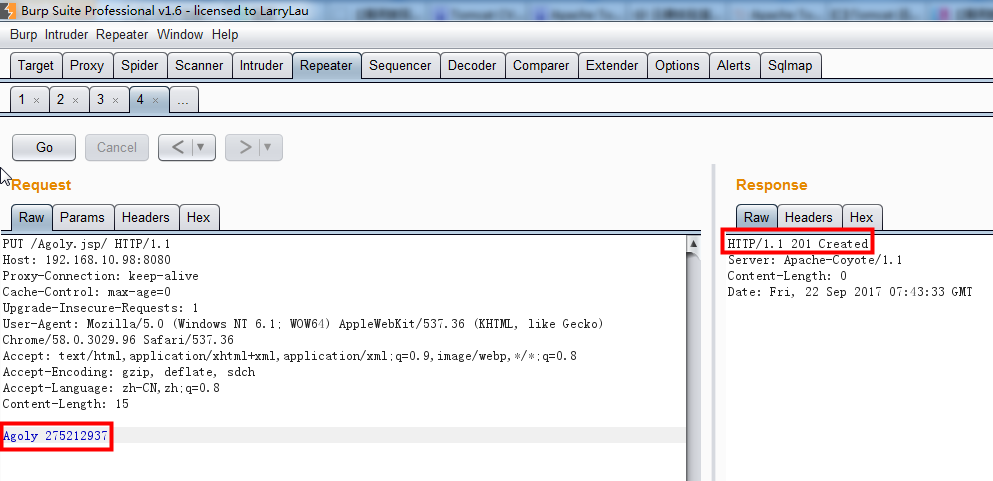Click the Accept-Language: zh-CN,zh;q=0.8 line

111,388
